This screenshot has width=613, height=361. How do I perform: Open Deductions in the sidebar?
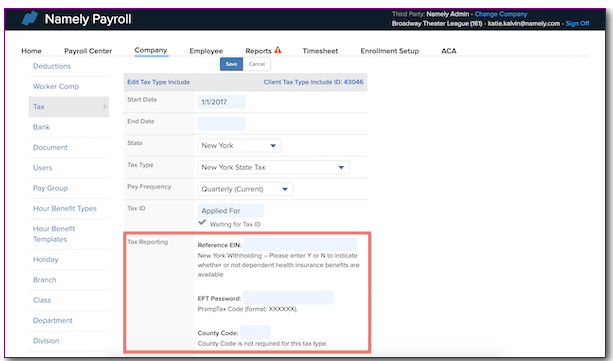click(x=52, y=66)
